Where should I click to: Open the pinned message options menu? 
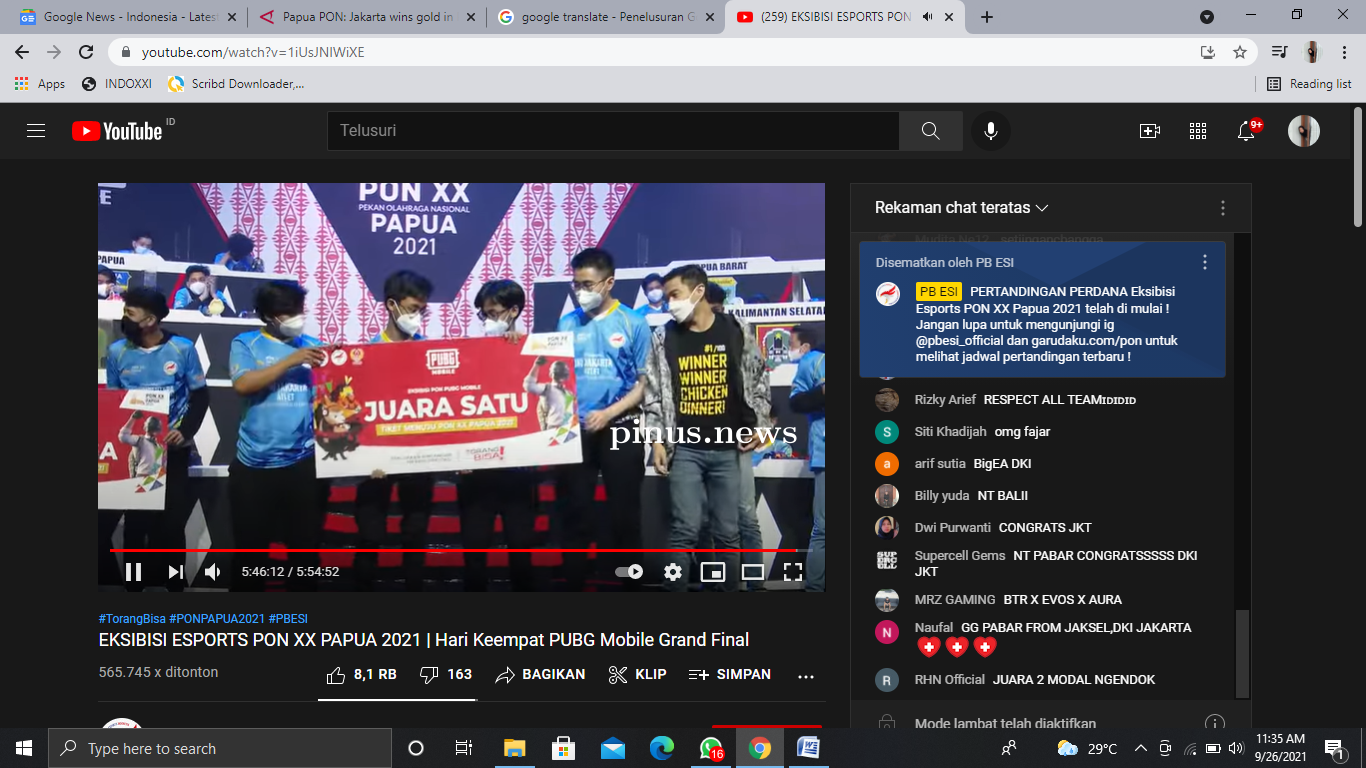click(x=1205, y=262)
